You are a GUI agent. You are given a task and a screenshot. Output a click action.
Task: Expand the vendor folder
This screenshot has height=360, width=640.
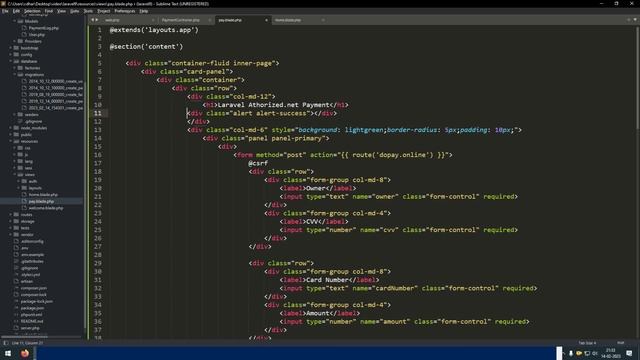11,235
